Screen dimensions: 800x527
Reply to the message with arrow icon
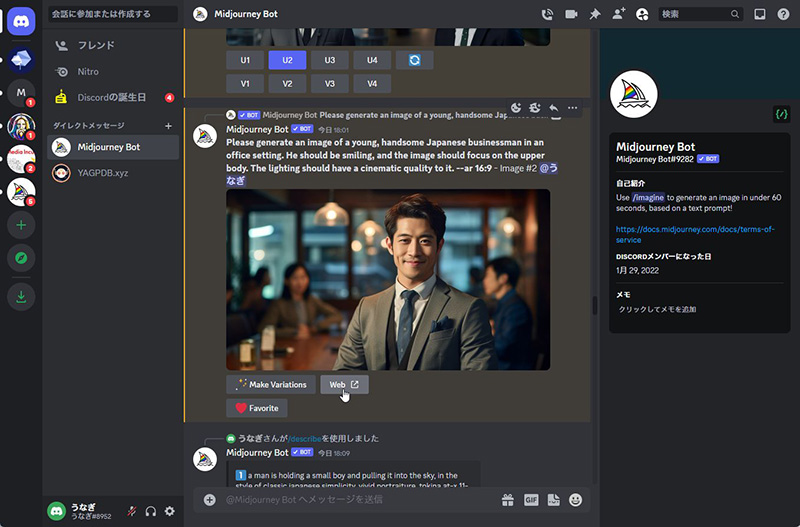point(554,108)
